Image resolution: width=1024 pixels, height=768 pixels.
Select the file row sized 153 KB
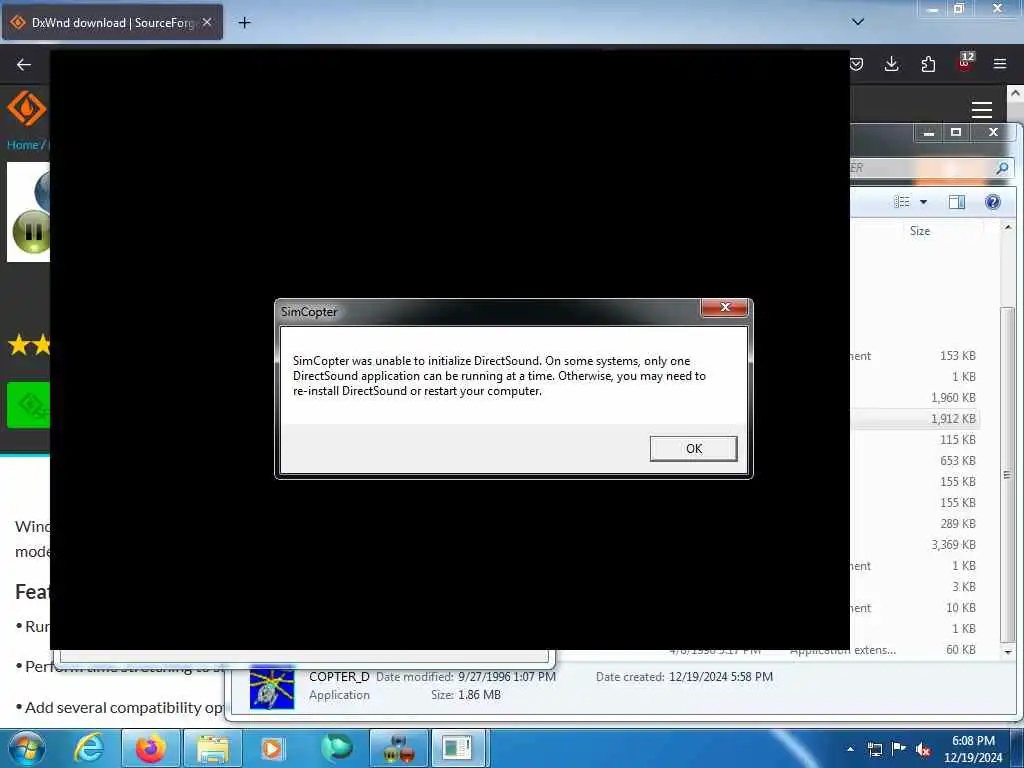[914, 356]
